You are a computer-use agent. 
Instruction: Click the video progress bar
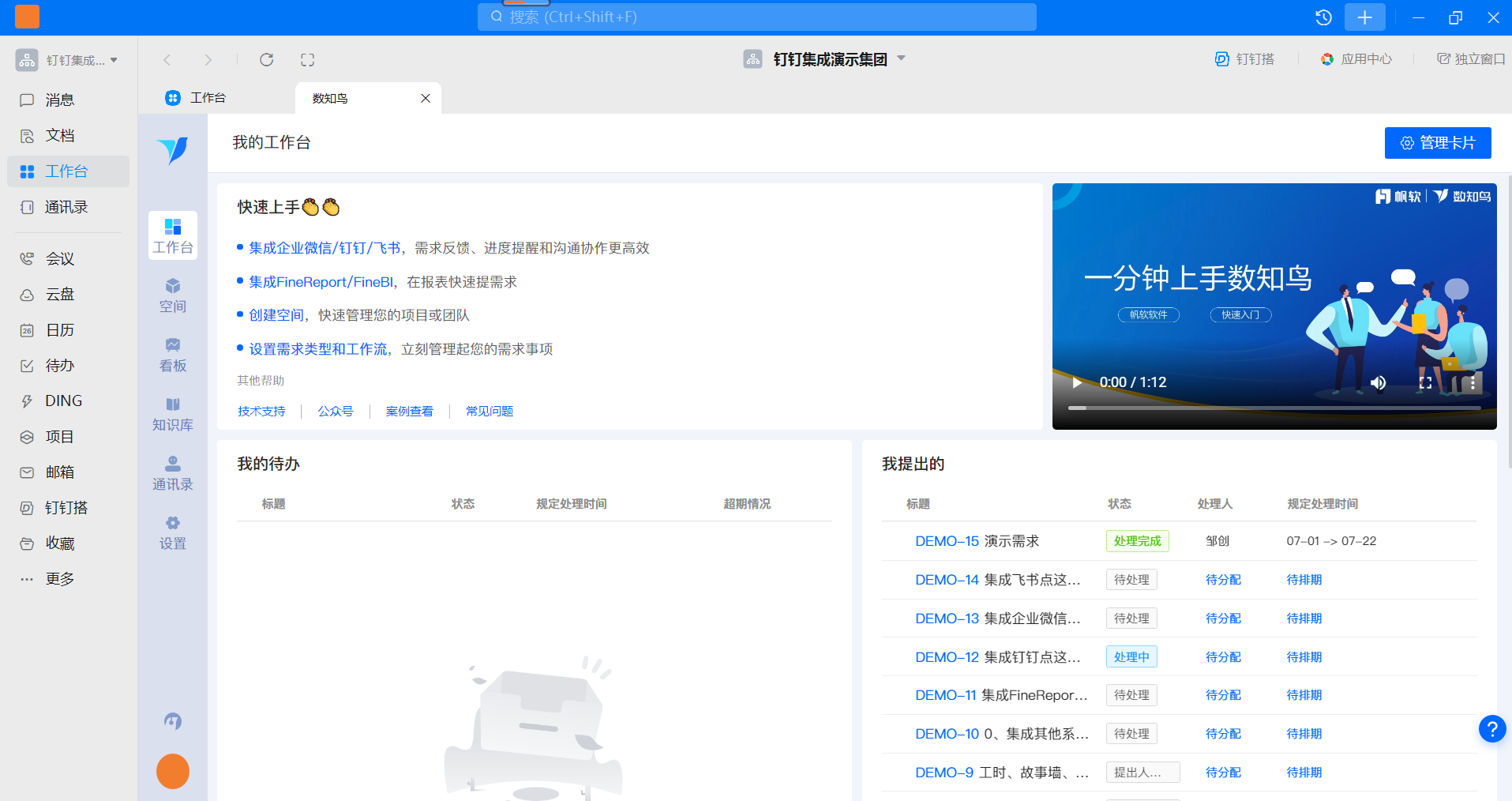pos(1274,408)
